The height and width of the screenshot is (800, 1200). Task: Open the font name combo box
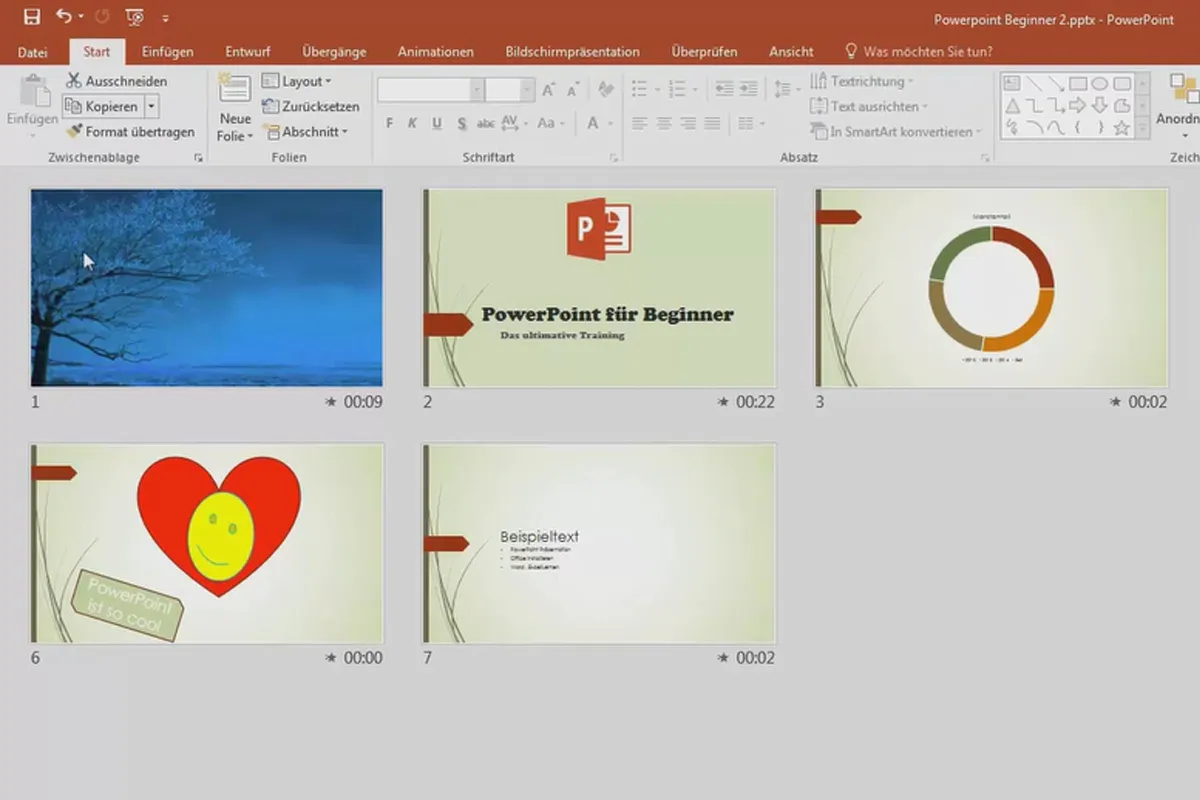[x=431, y=90]
